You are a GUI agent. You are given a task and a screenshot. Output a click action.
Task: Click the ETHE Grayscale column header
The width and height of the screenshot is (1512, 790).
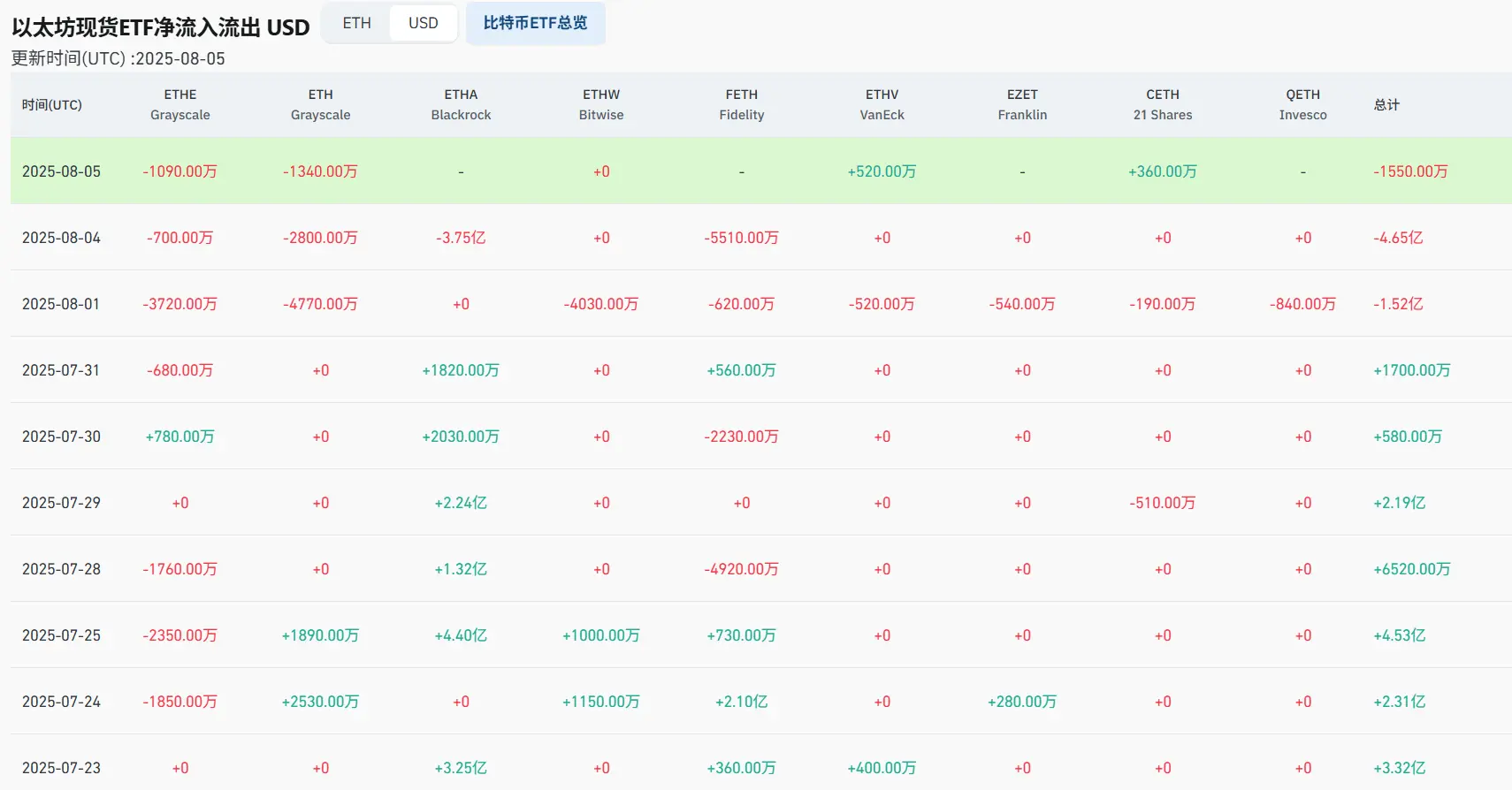pyautogui.click(x=180, y=104)
